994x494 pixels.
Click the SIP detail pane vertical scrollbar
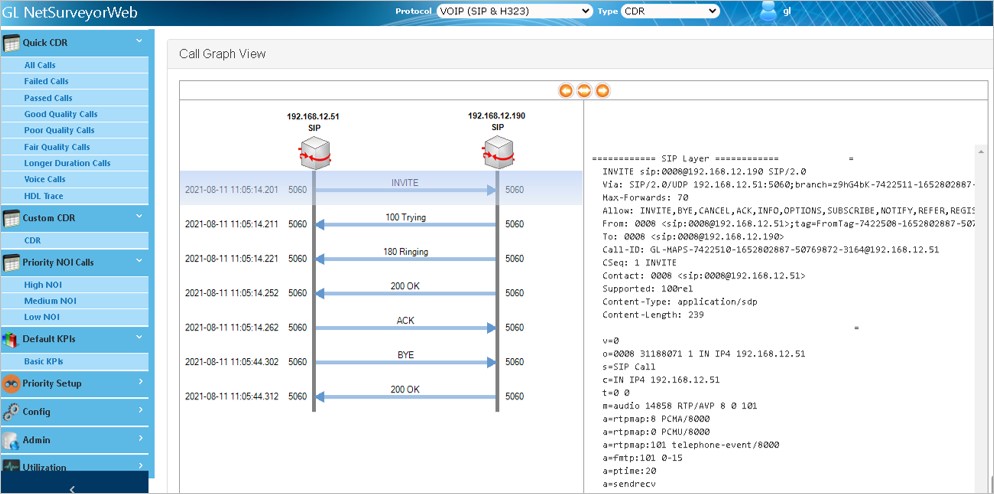[981, 317]
